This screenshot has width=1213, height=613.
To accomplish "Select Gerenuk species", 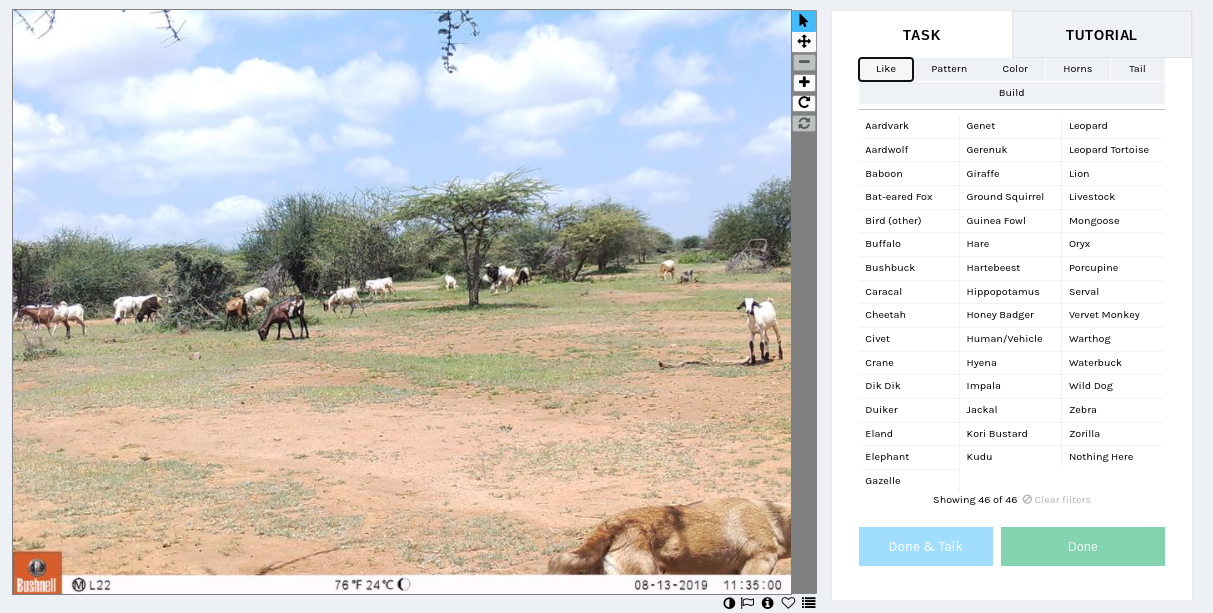I will [x=1010, y=150].
